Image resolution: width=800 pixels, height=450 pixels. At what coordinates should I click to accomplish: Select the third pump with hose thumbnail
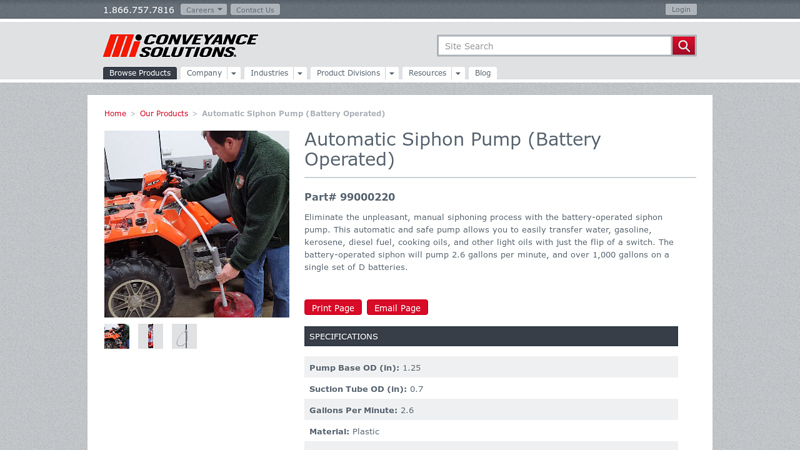[184, 336]
